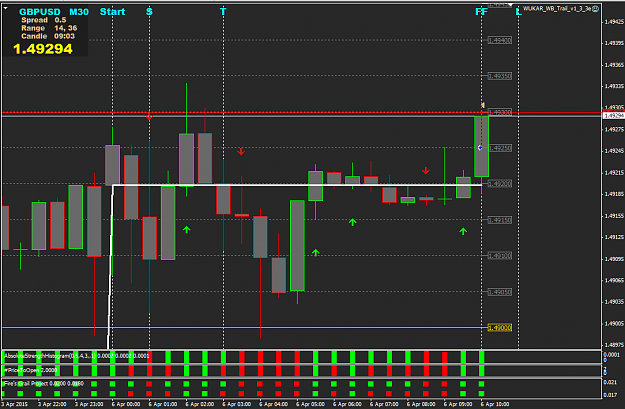
Task: Click the 6 Apr 05:00 time label
Action: tap(311, 404)
